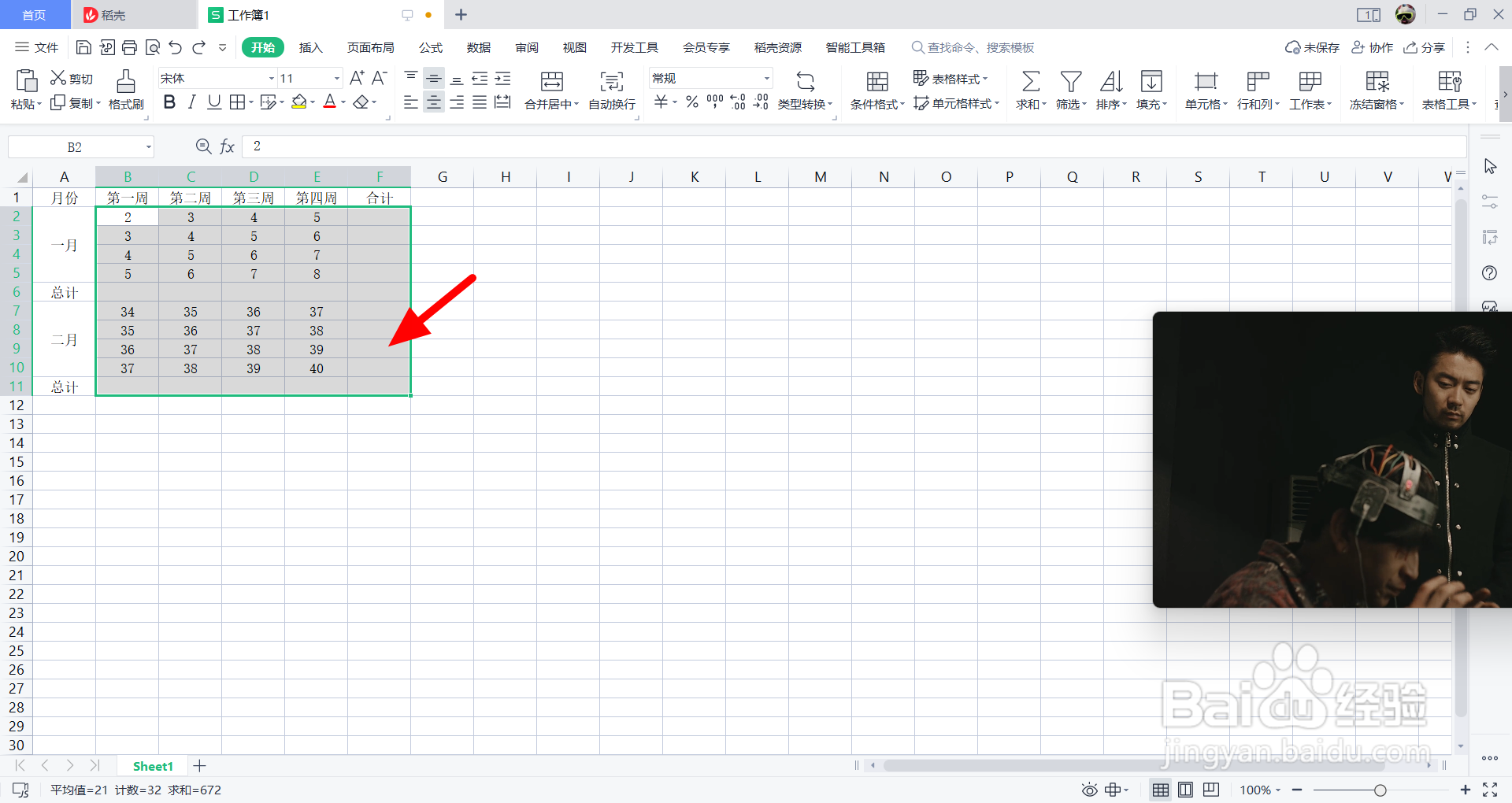Click the Fill down icon
This screenshot has height=803, width=1512.
tap(1151, 81)
